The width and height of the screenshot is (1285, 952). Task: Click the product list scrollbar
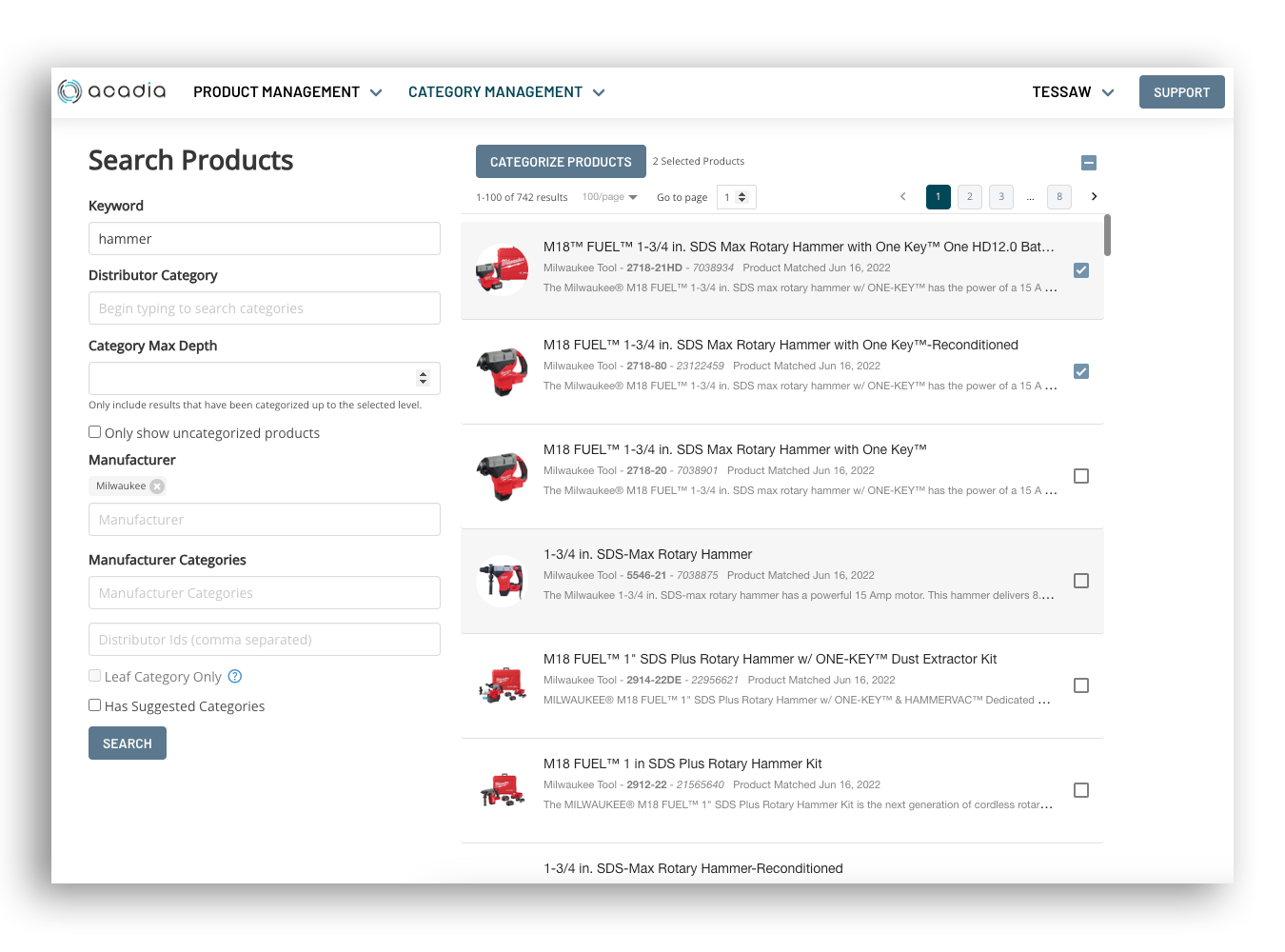(x=1107, y=235)
